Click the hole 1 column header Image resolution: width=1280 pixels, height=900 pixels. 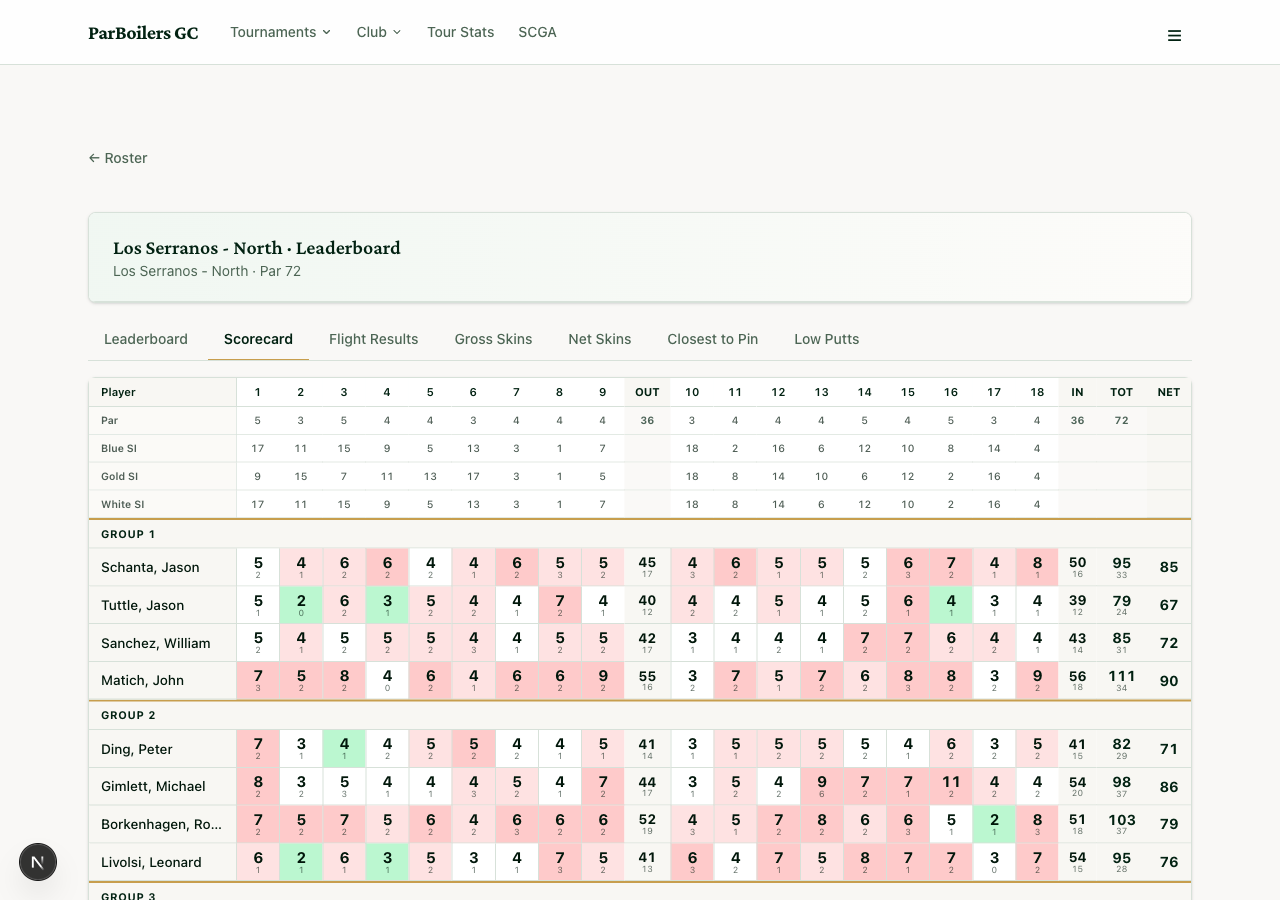click(x=258, y=392)
